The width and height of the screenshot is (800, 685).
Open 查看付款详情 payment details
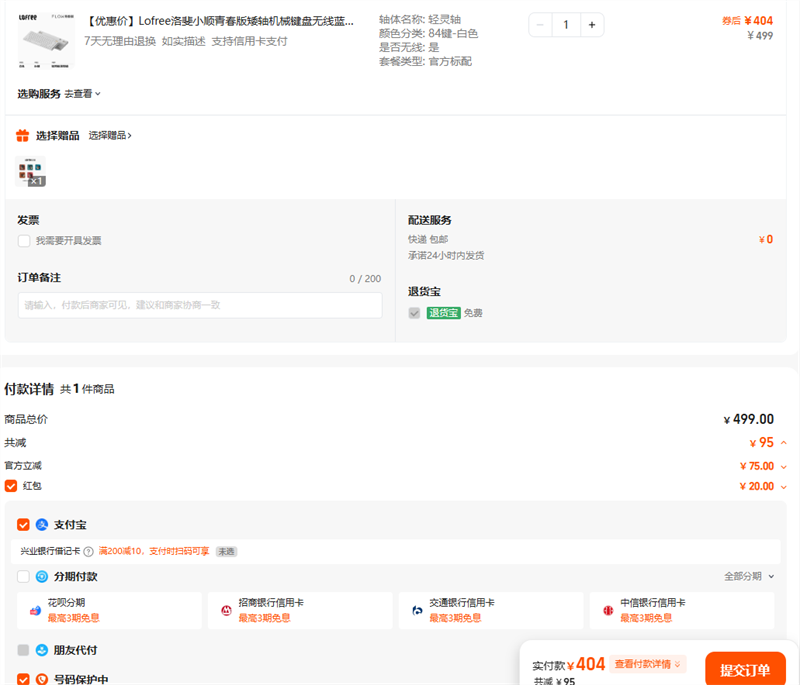[x=648, y=664]
